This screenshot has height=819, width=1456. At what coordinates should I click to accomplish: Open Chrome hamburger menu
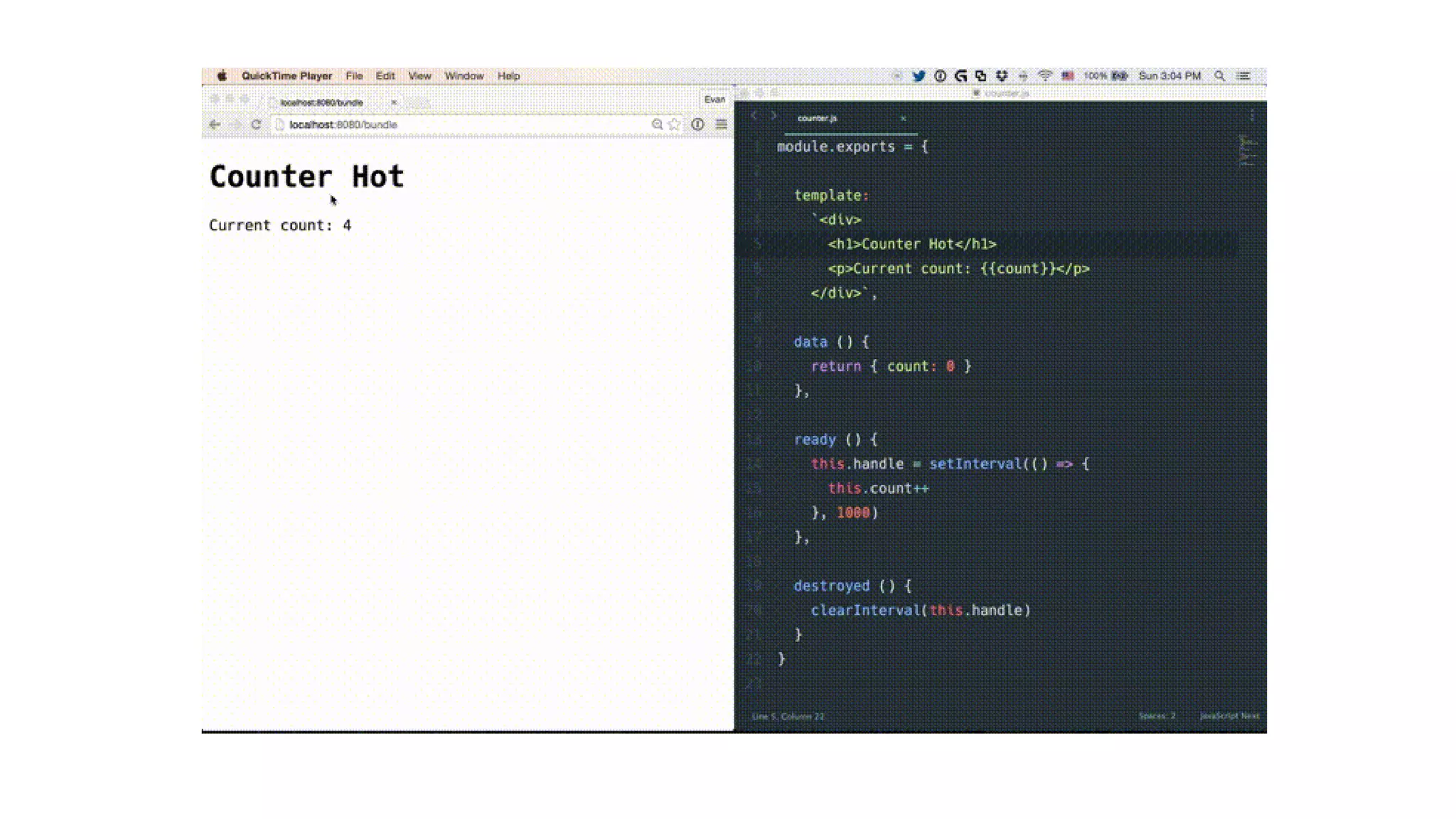coord(721,124)
